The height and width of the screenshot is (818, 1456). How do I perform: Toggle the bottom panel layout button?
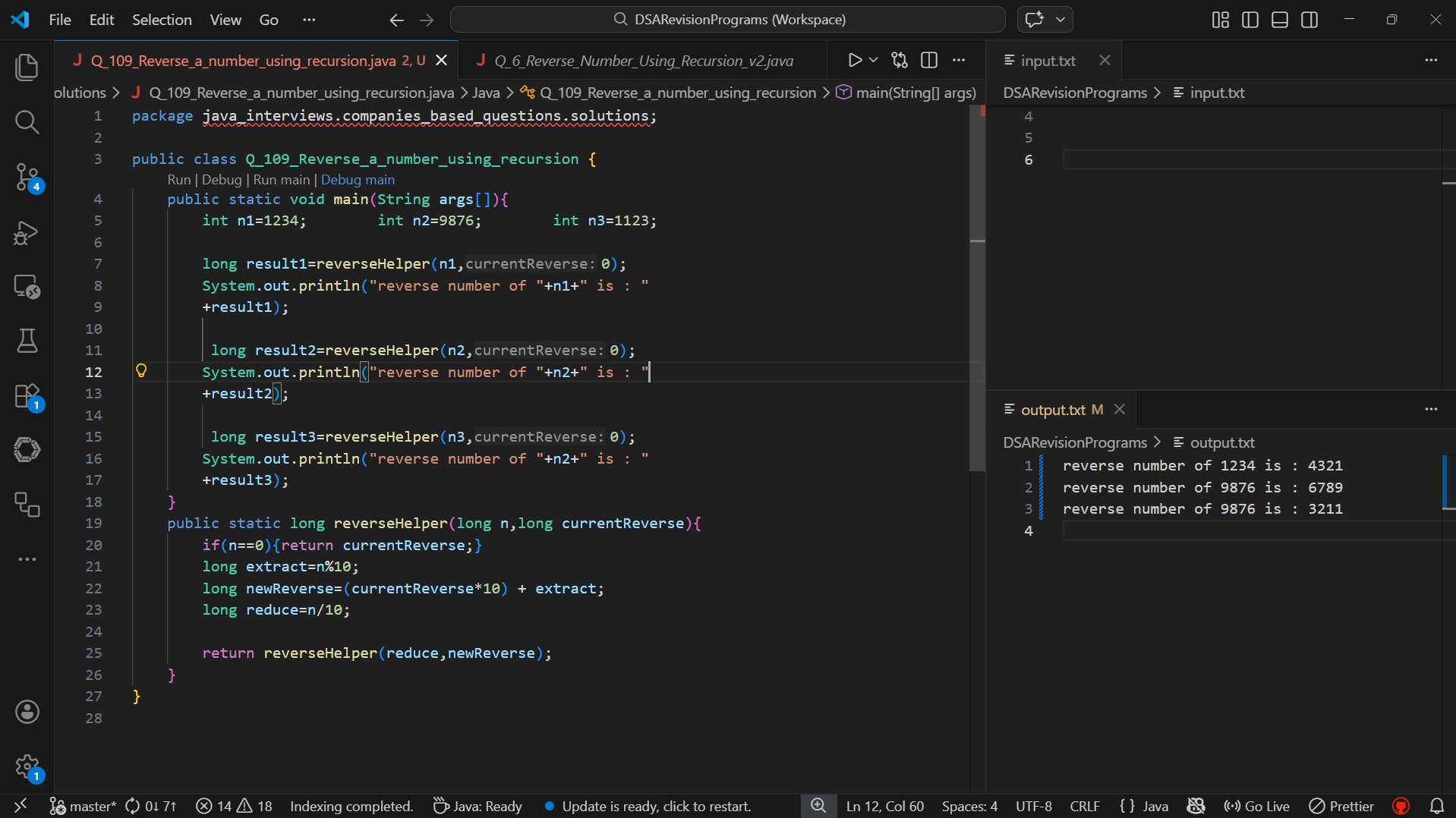(1279, 20)
